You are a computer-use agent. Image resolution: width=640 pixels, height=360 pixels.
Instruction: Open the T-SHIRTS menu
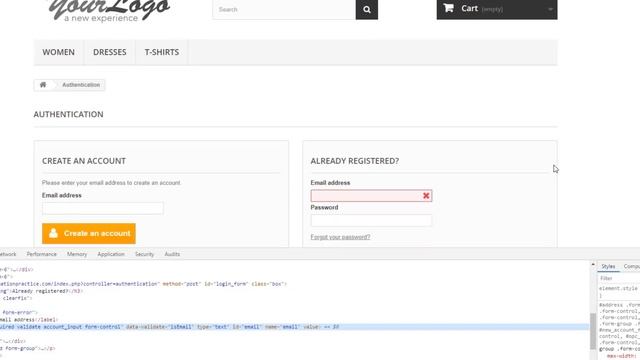click(x=162, y=52)
